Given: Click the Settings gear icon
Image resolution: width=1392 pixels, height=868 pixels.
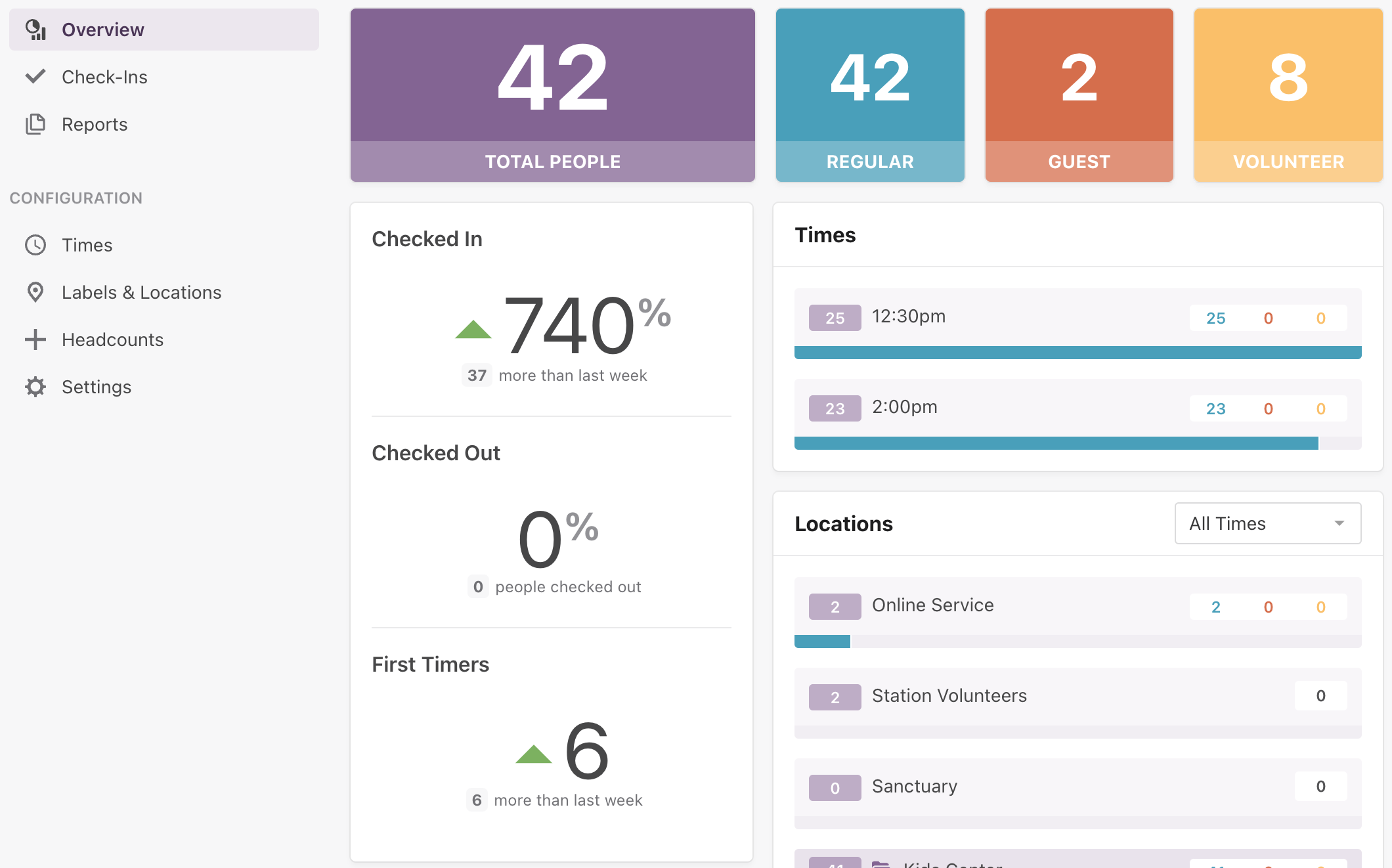Looking at the screenshot, I should [x=35, y=387].
